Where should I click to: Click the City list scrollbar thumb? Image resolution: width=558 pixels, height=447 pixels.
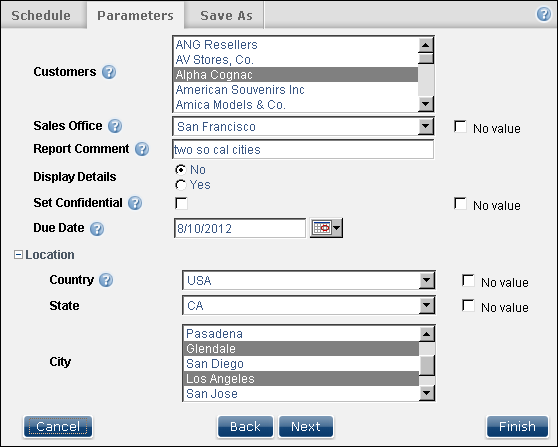[427, 365]
